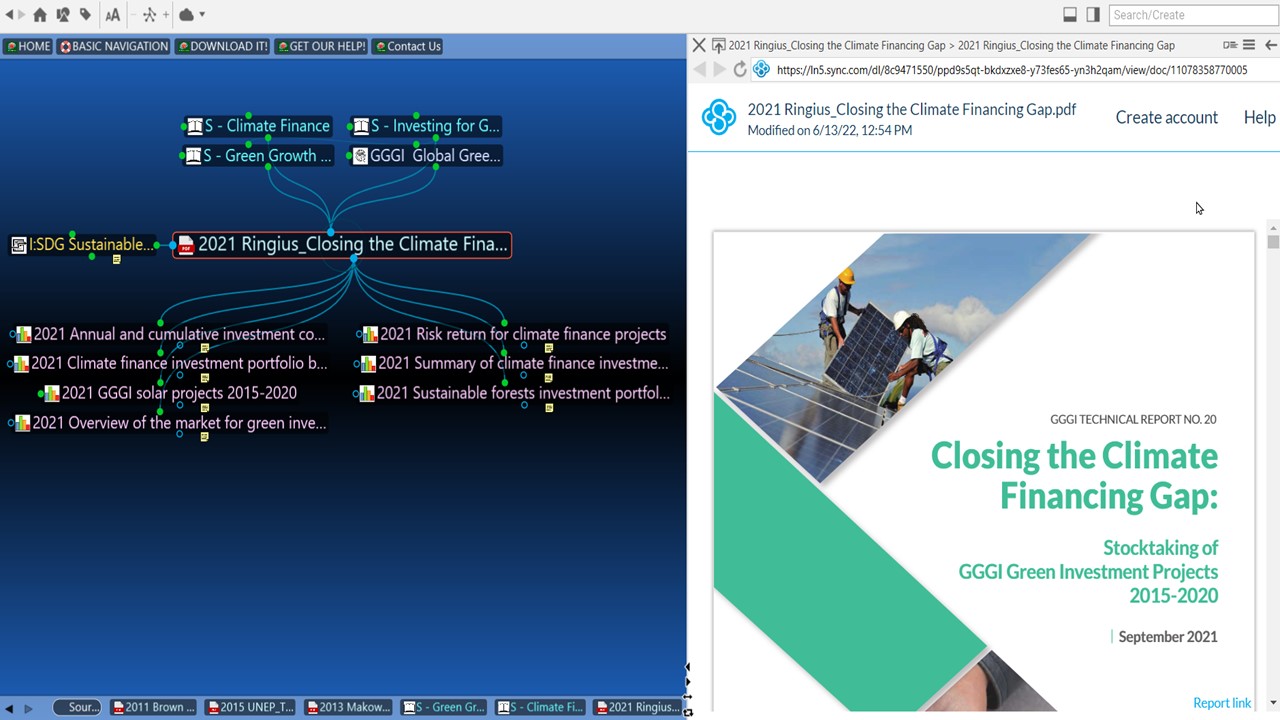Viewport: 1280px width, 720px height.
Task: Switch to vertical split layout icon
Action: click(1093, 15)
